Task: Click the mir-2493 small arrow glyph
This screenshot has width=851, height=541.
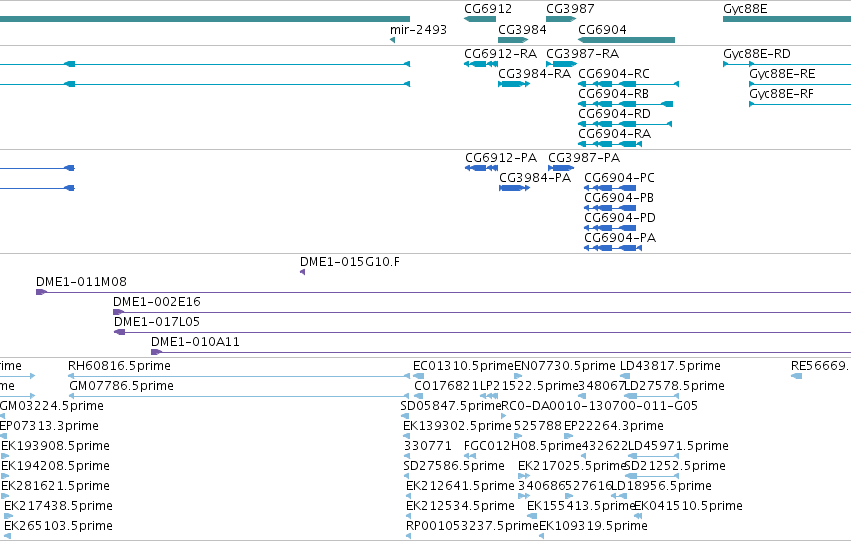Action: pyautogui.click(x=392, y=40)
